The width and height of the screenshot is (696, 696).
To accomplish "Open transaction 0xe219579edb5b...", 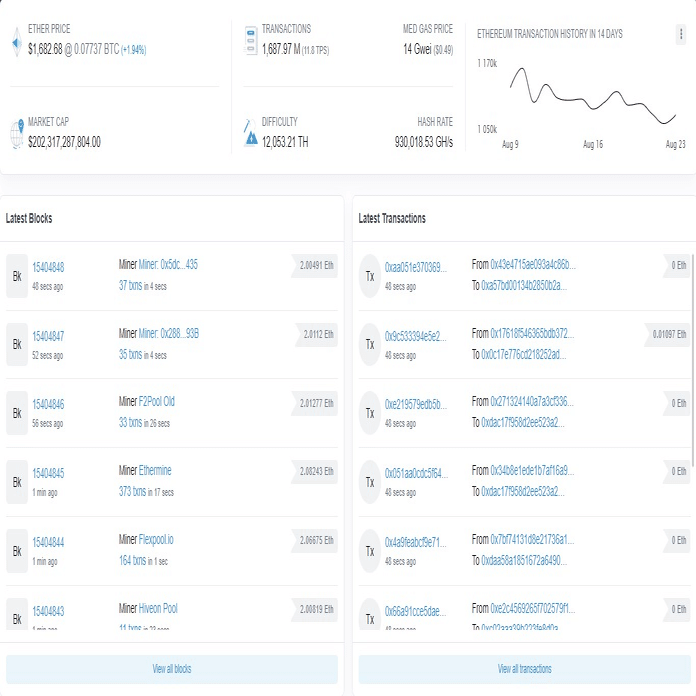I will 415,404.
